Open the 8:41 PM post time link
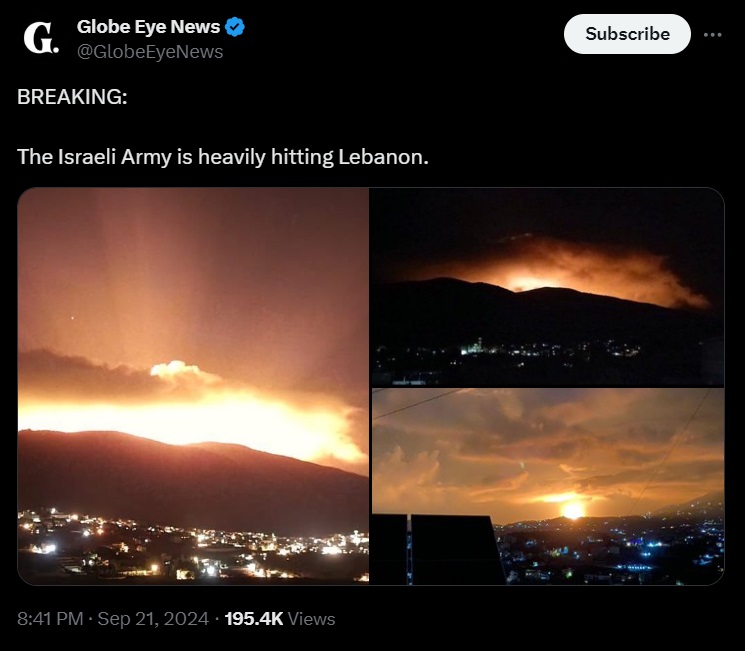This screenshot has width=745, height=651. click(x=50, y=619)
